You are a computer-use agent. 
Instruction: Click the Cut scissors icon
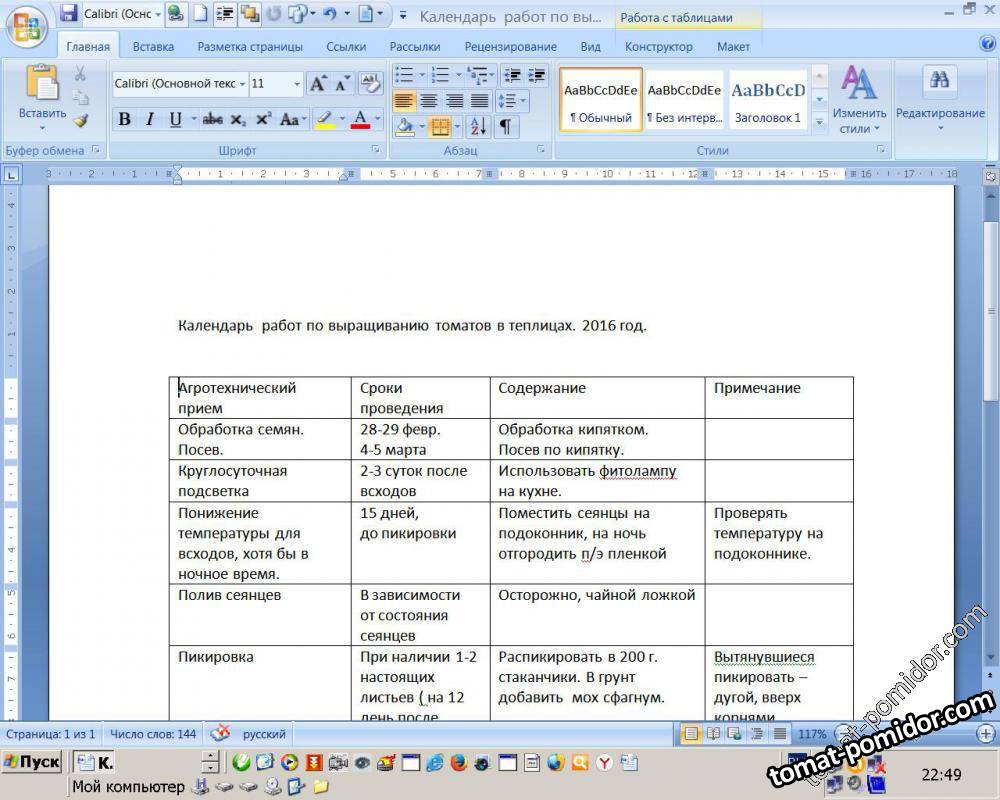pyautogui.click(x=81, y=74)
